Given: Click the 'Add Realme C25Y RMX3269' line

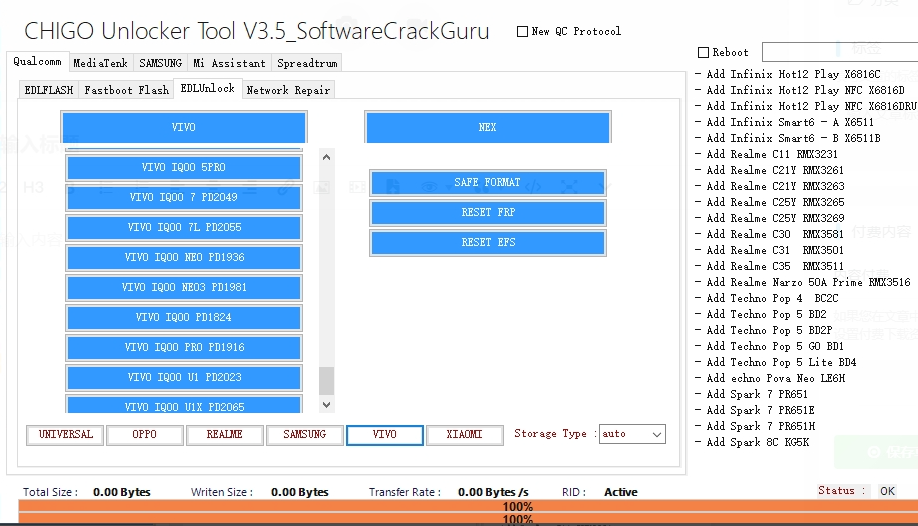Looking at the screenshot, I should point(769,218).
